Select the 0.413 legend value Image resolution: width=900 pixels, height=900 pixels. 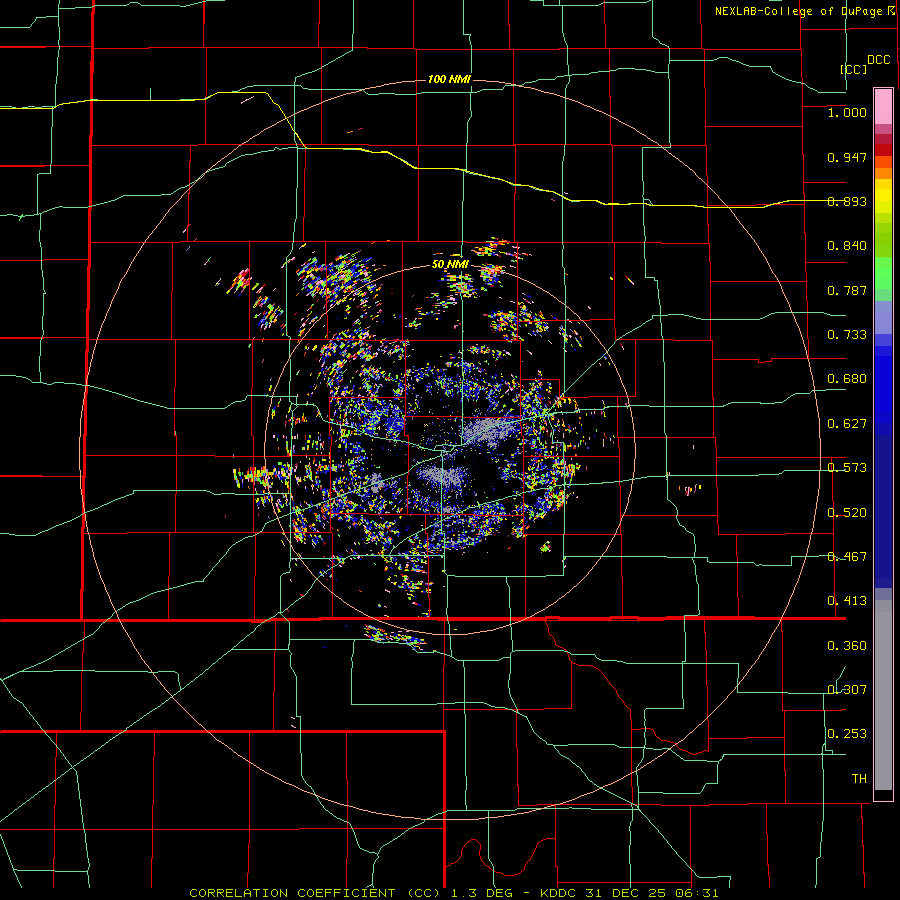[x=847, y=601]
